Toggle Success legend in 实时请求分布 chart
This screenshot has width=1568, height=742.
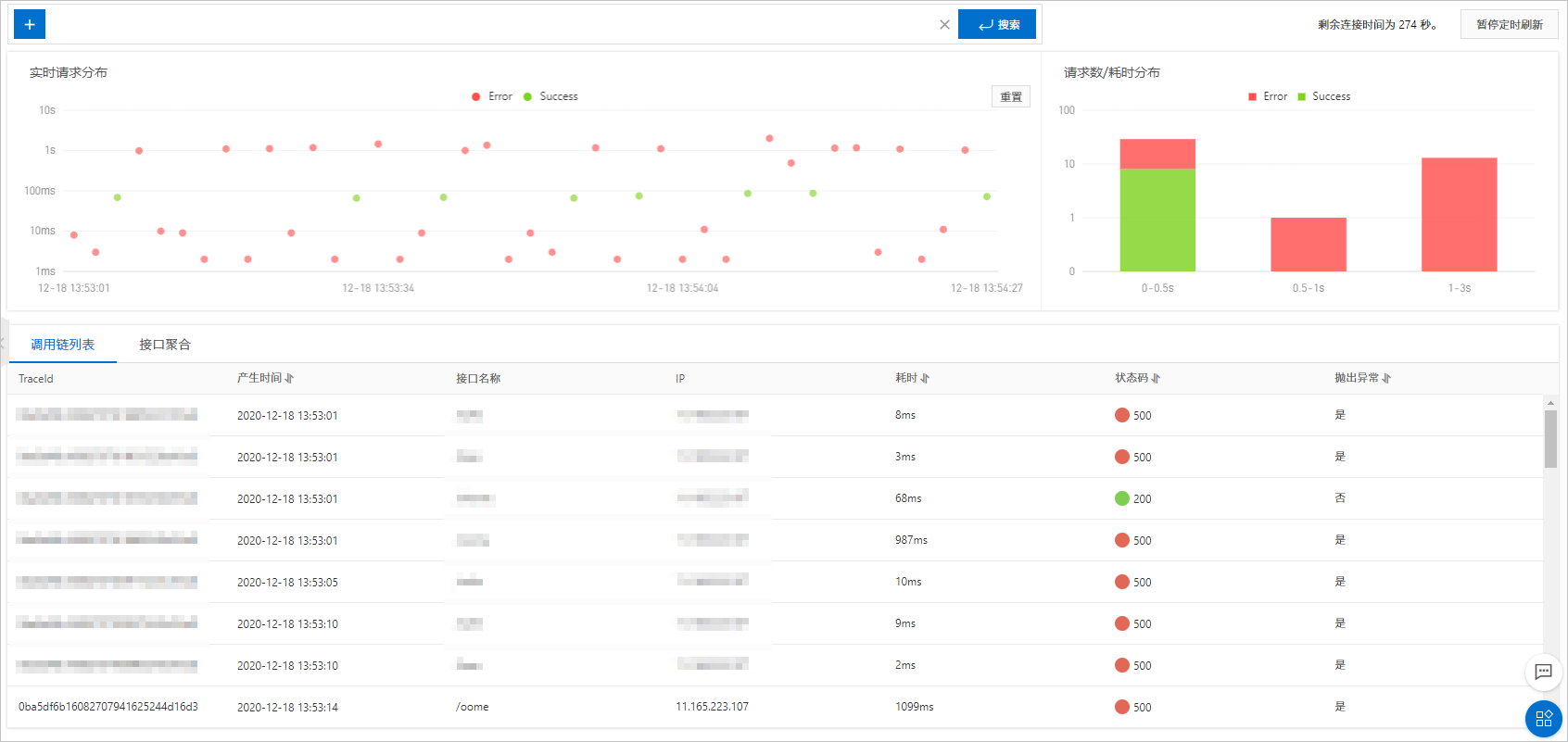coord(550,96)
